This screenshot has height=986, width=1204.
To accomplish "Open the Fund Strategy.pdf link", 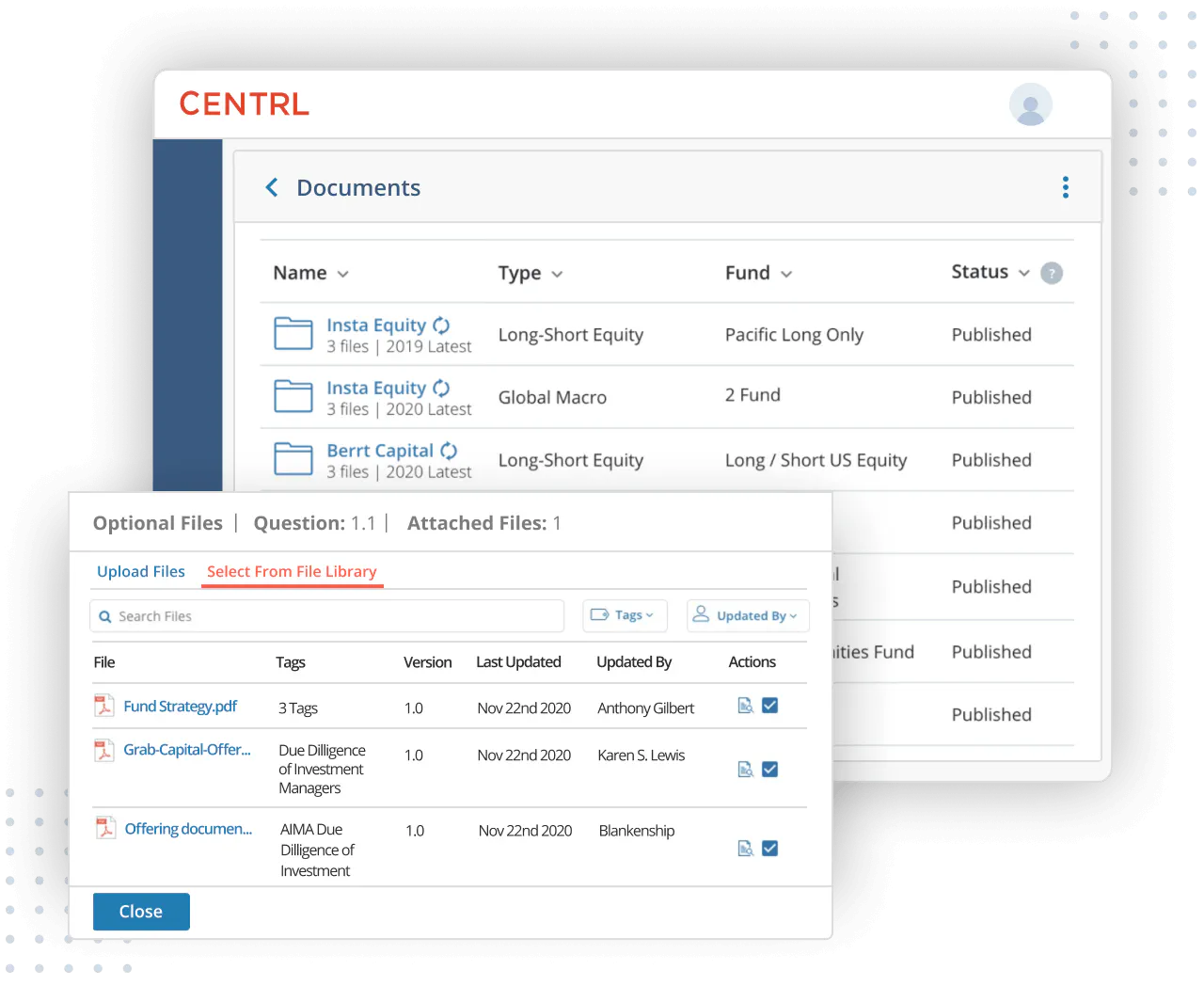I will click(x=181, y=706).
